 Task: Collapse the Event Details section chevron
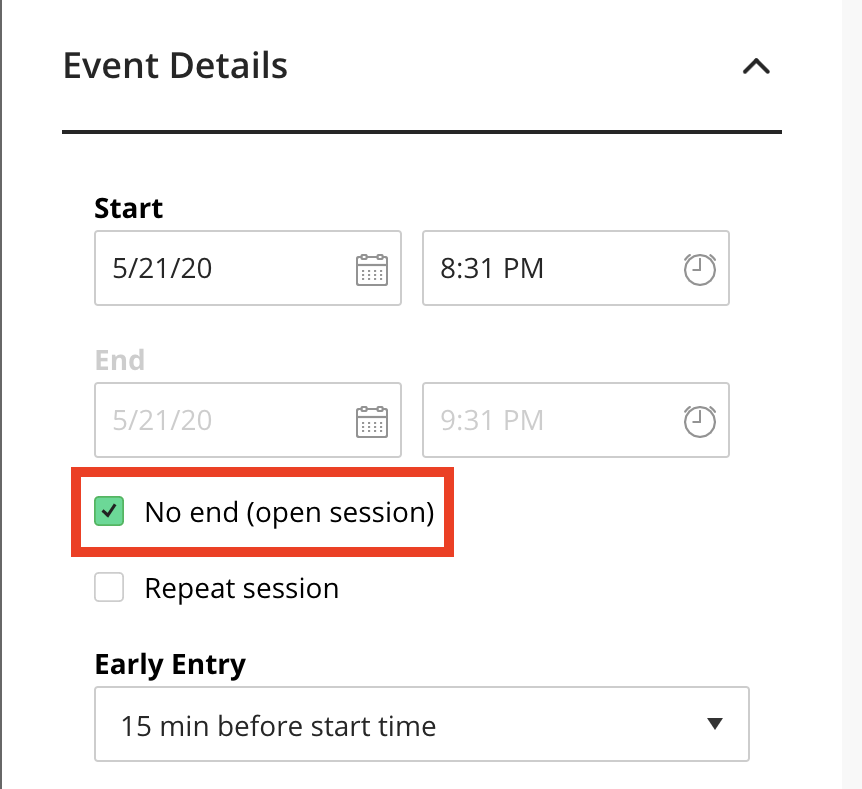[x=756, y=67]
